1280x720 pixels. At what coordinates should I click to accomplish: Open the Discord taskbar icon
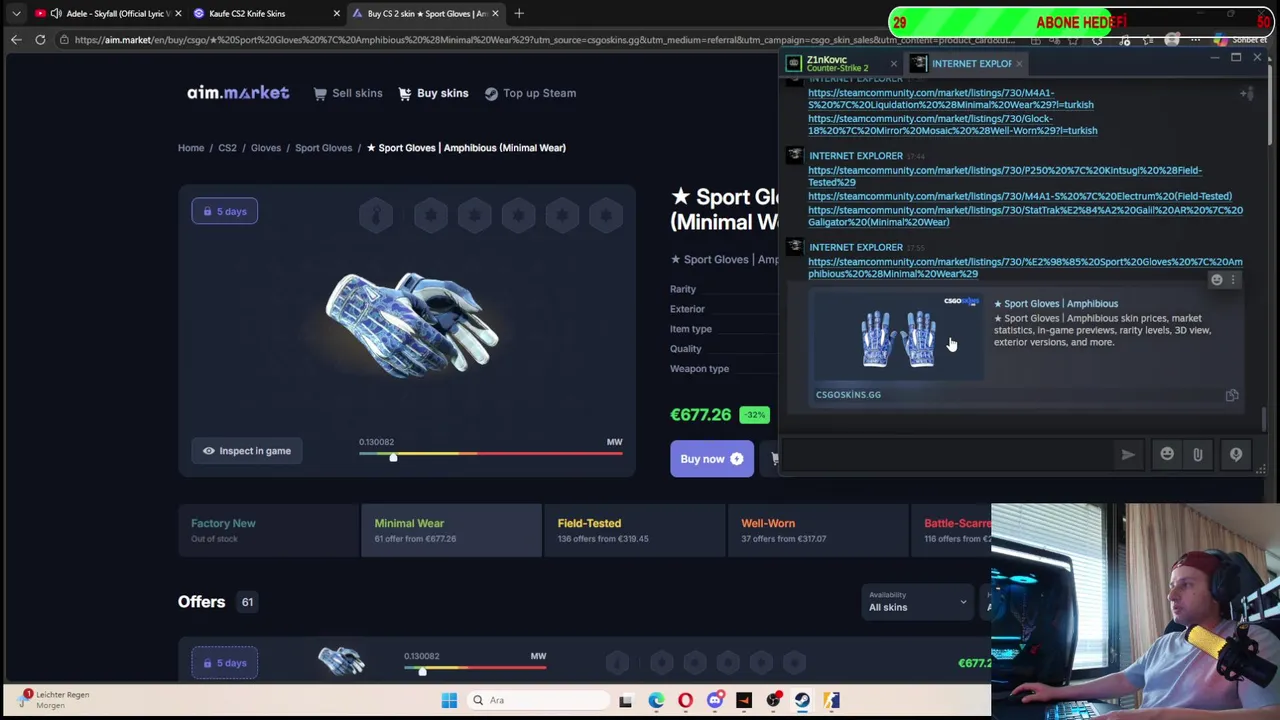pos(715,700)
